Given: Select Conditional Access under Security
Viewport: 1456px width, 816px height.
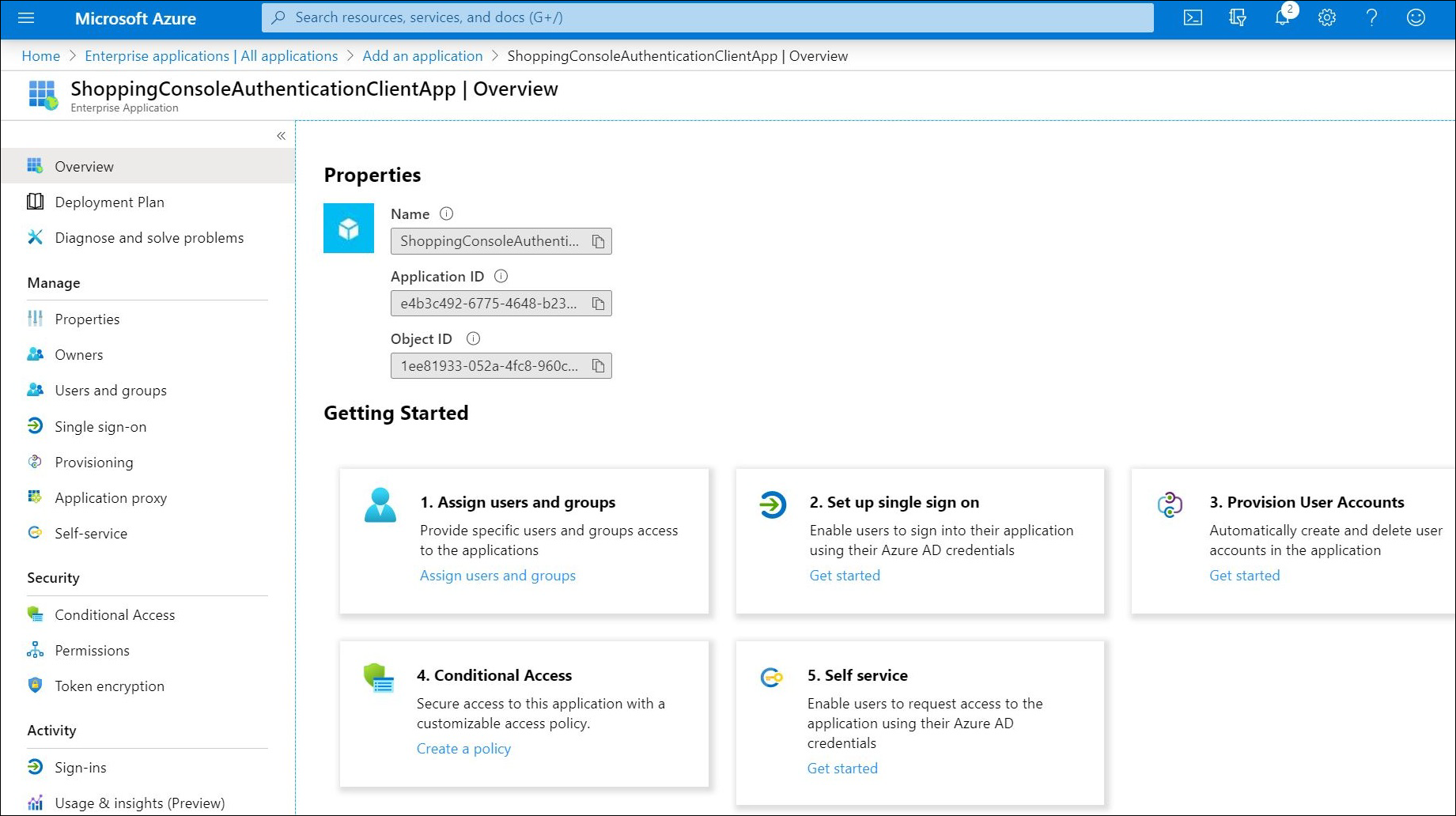Looking at the screenshot, I should [115, 615].
